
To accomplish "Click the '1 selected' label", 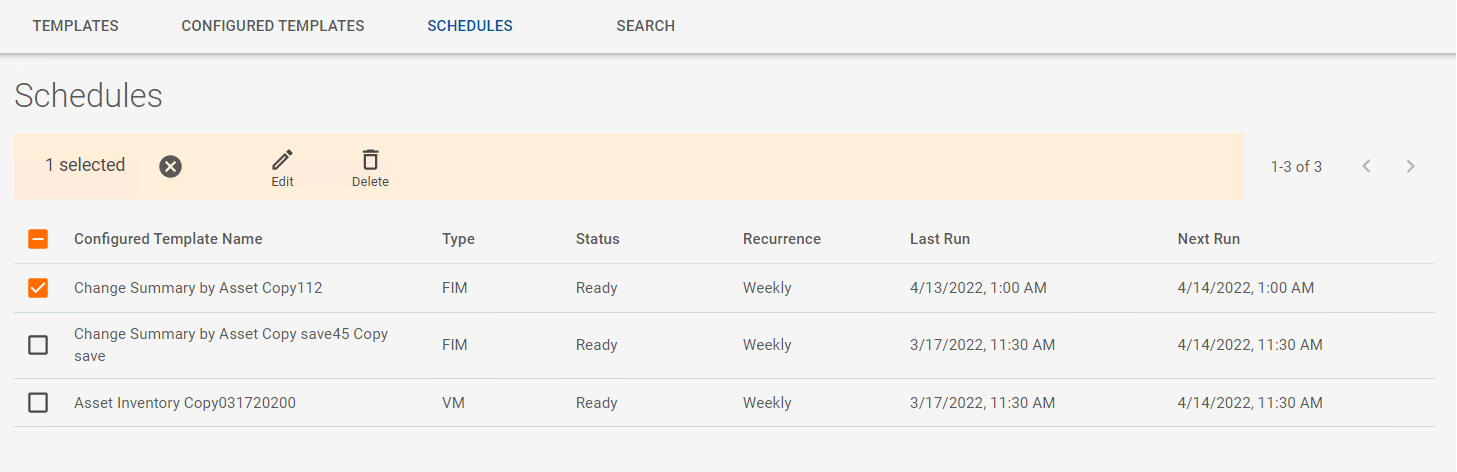I will pos(85,165).
